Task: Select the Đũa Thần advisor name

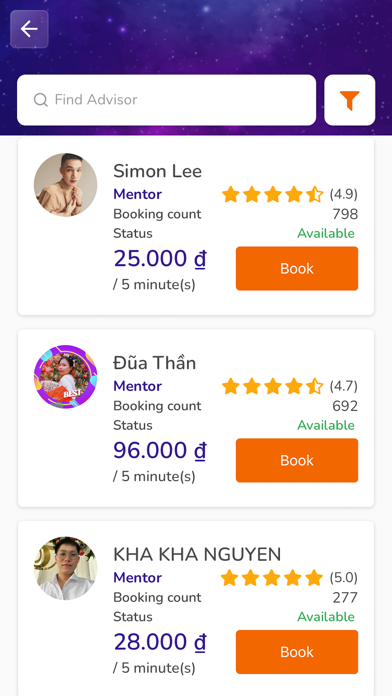Action: (154, 363)
